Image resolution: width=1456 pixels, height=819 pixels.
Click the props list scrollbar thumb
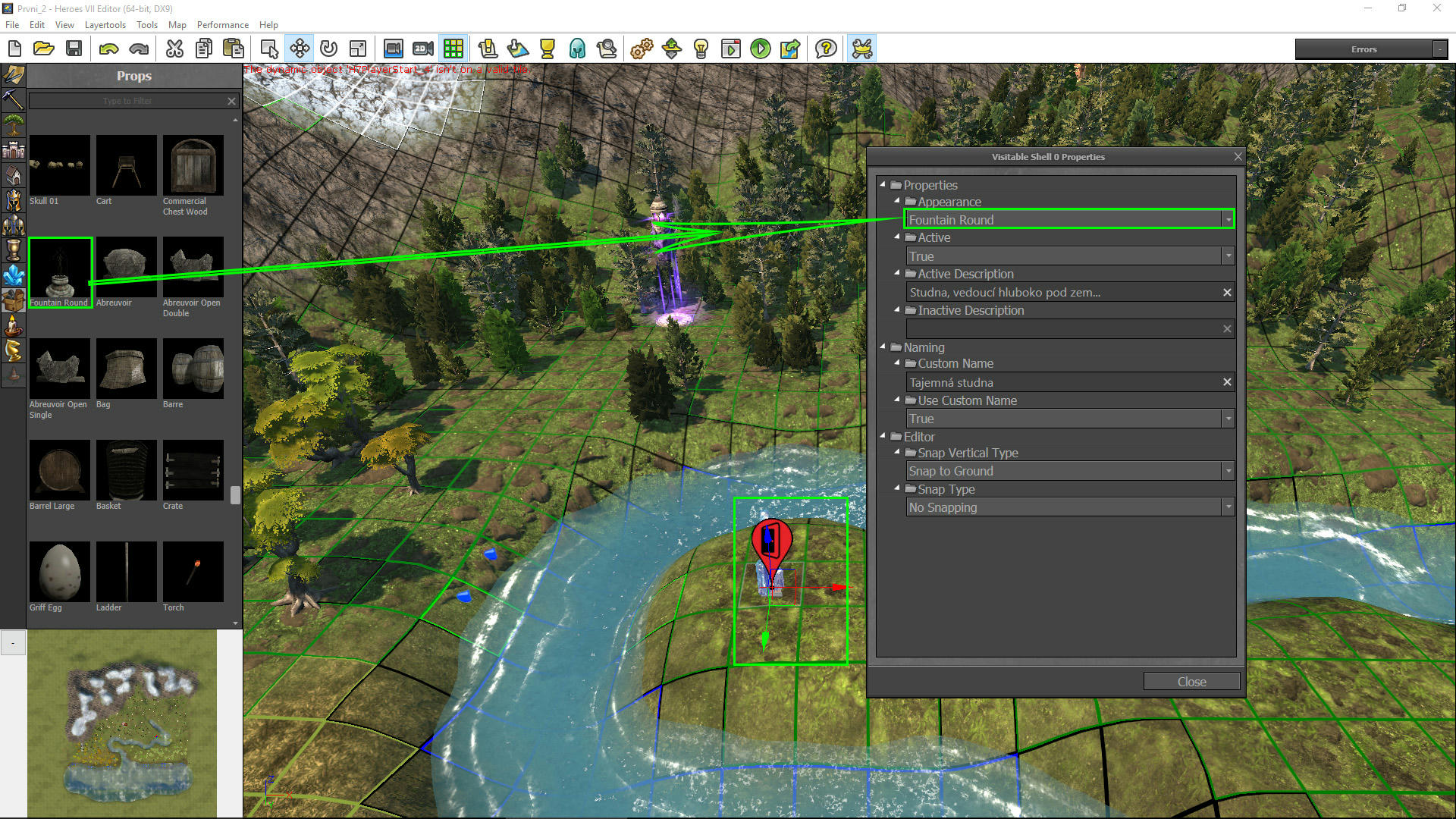tap(235, 494)
